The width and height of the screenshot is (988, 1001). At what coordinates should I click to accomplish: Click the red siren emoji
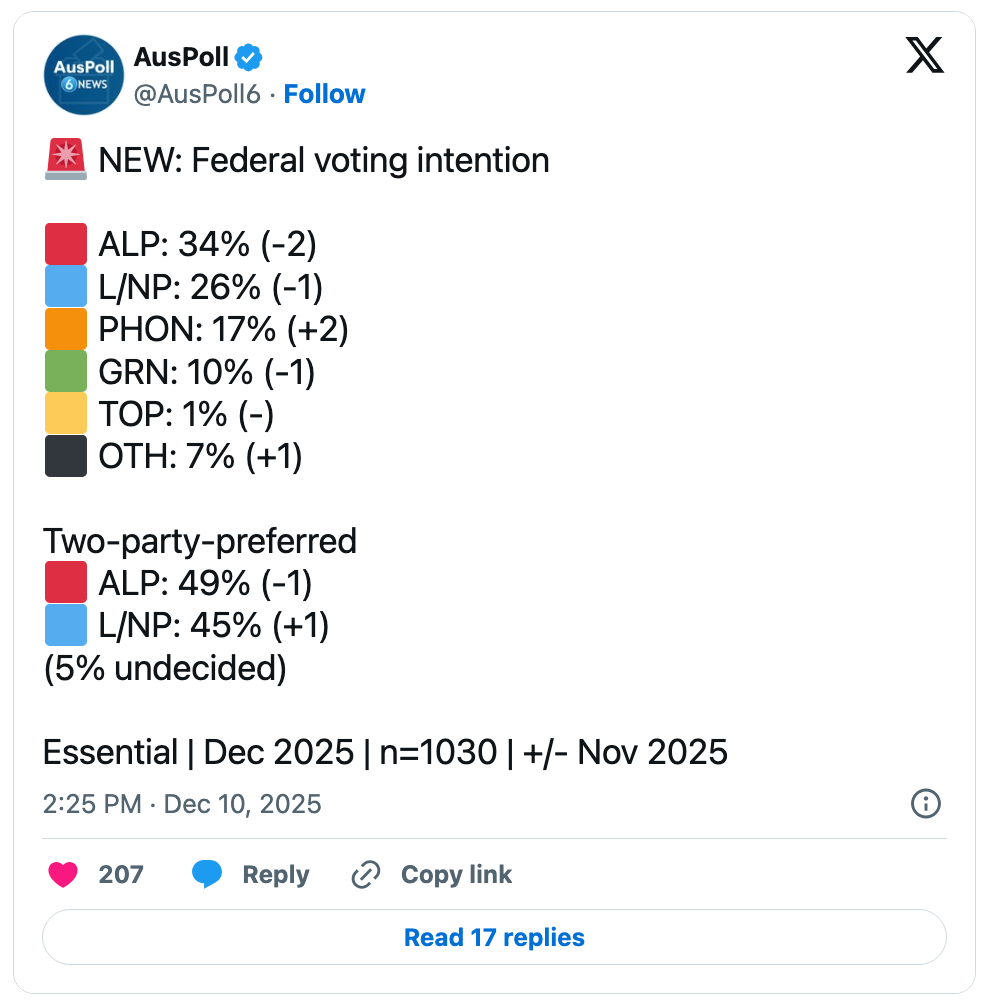pos(66,160)
